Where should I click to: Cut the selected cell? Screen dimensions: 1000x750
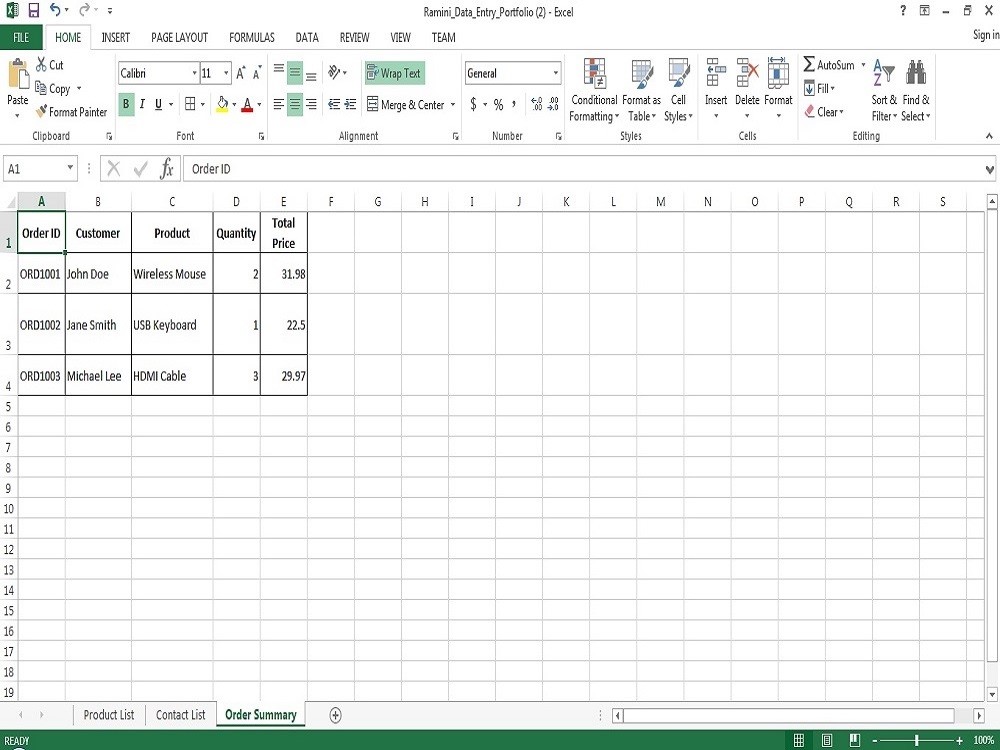click(x=50, y=64)
